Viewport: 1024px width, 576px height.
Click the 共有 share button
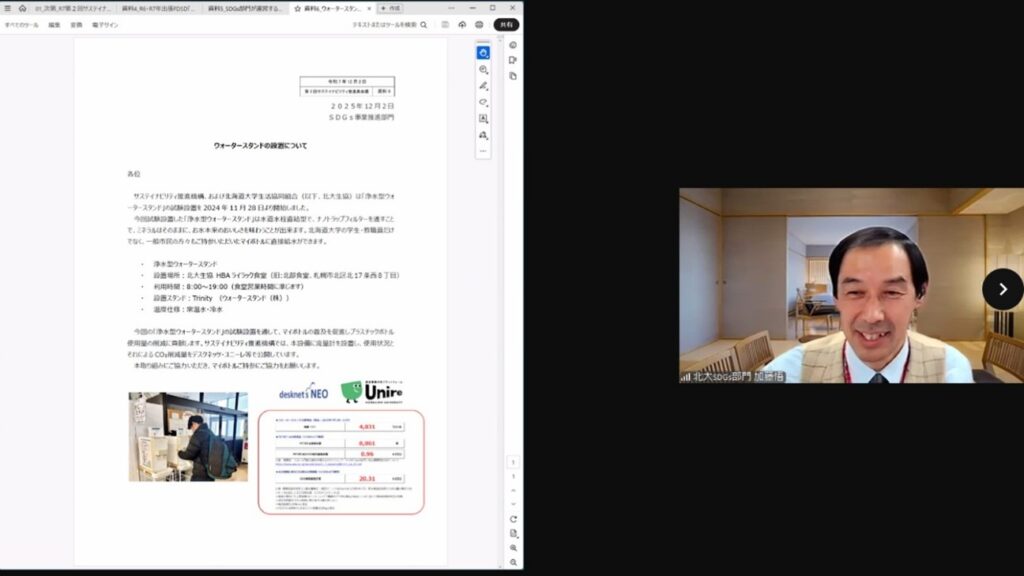pos(506,24)
